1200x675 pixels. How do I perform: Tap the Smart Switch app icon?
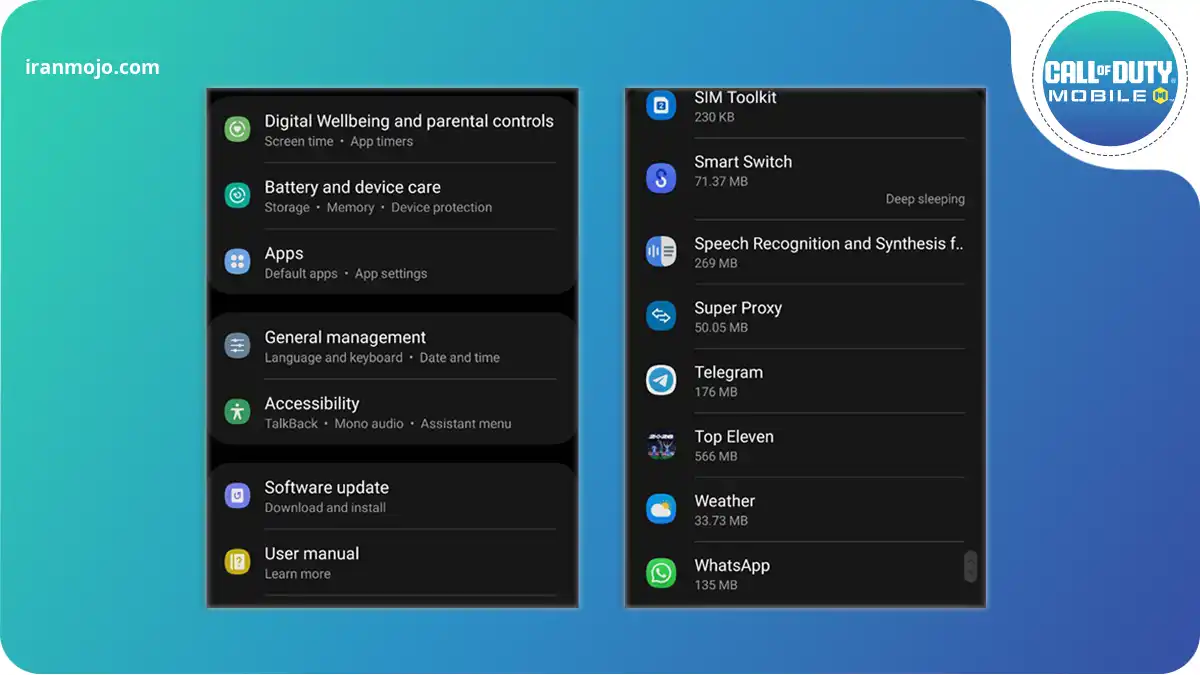[x=661, y=179]
